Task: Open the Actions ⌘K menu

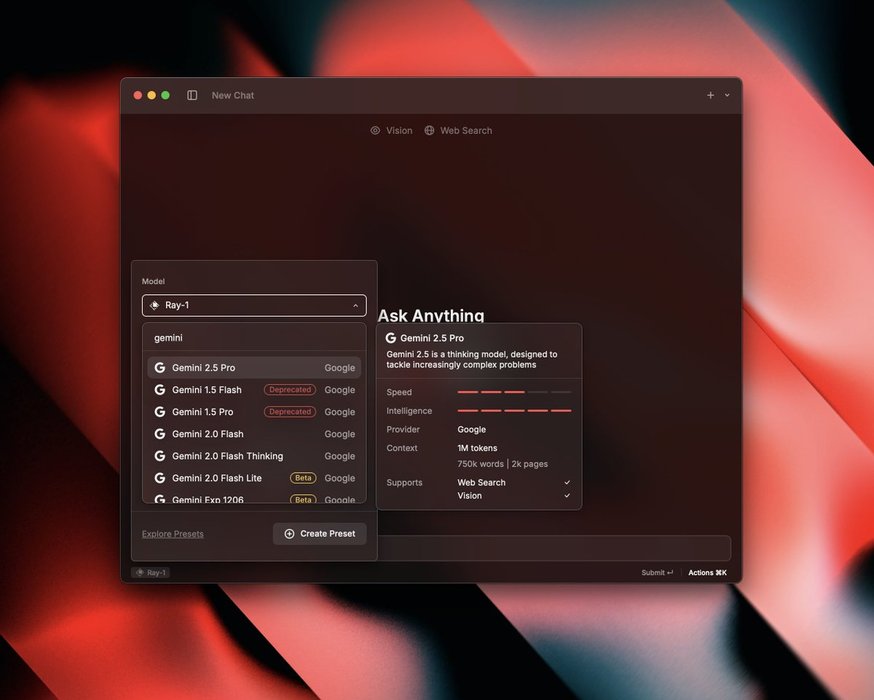Action: tap(707, 572)
